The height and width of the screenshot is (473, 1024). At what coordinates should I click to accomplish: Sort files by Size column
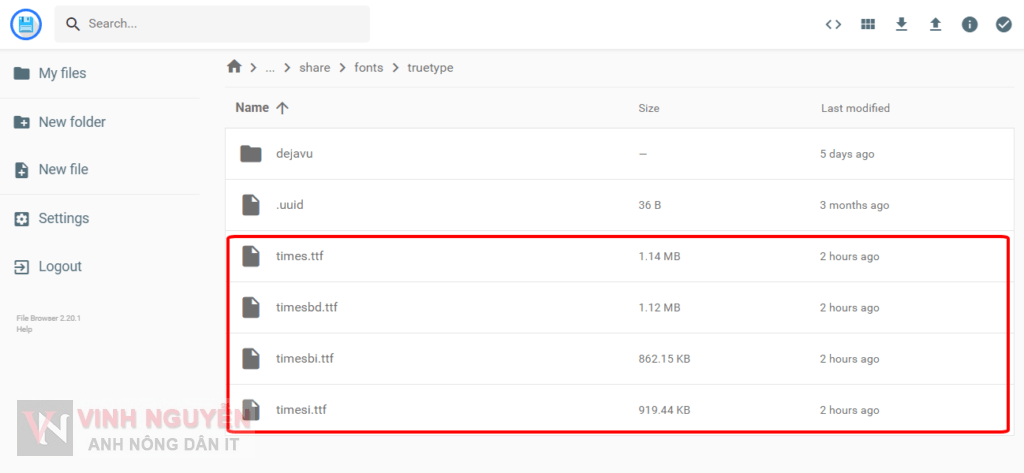click(648, 108)
